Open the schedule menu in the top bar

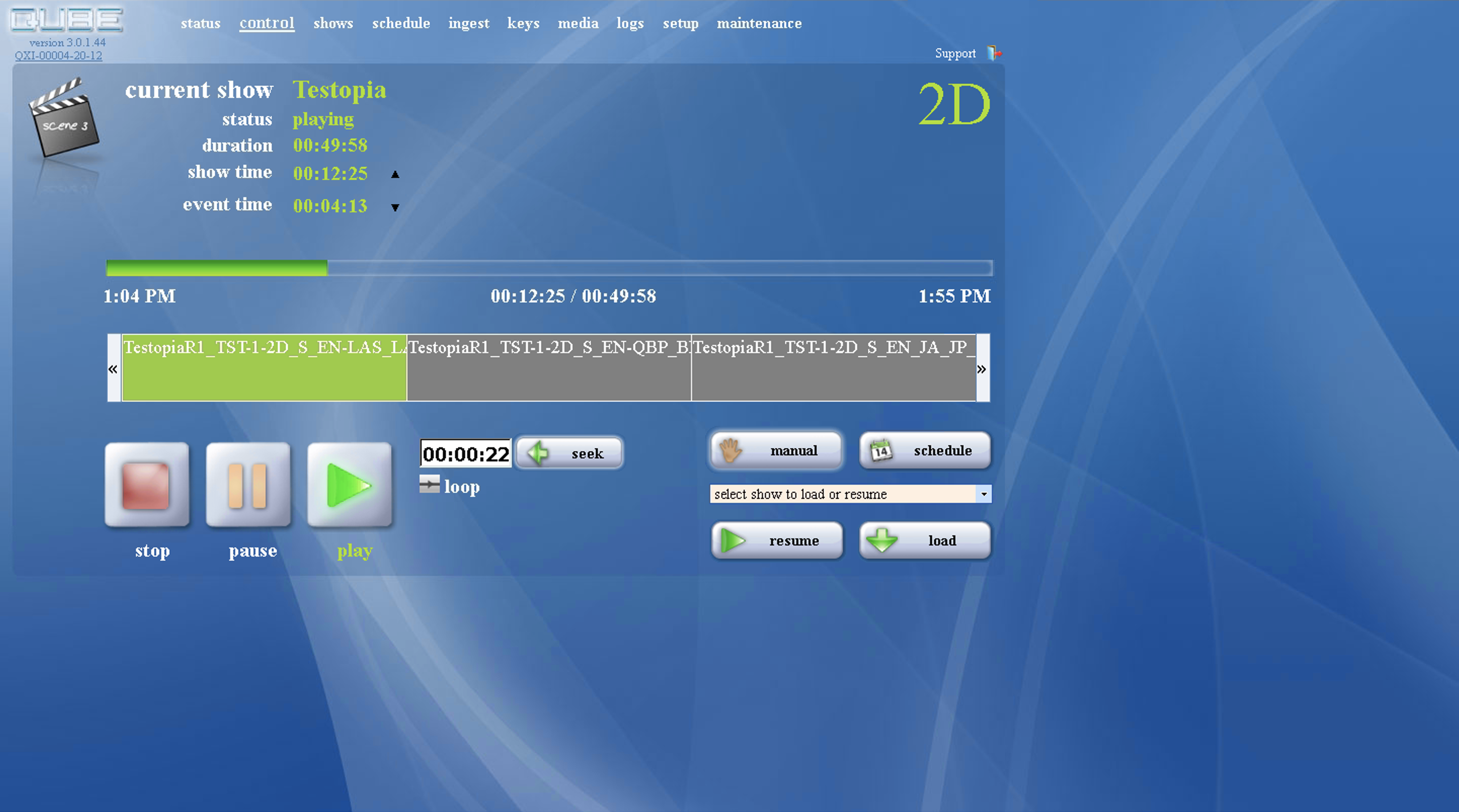pyautogui.click(x=401, y=23)
